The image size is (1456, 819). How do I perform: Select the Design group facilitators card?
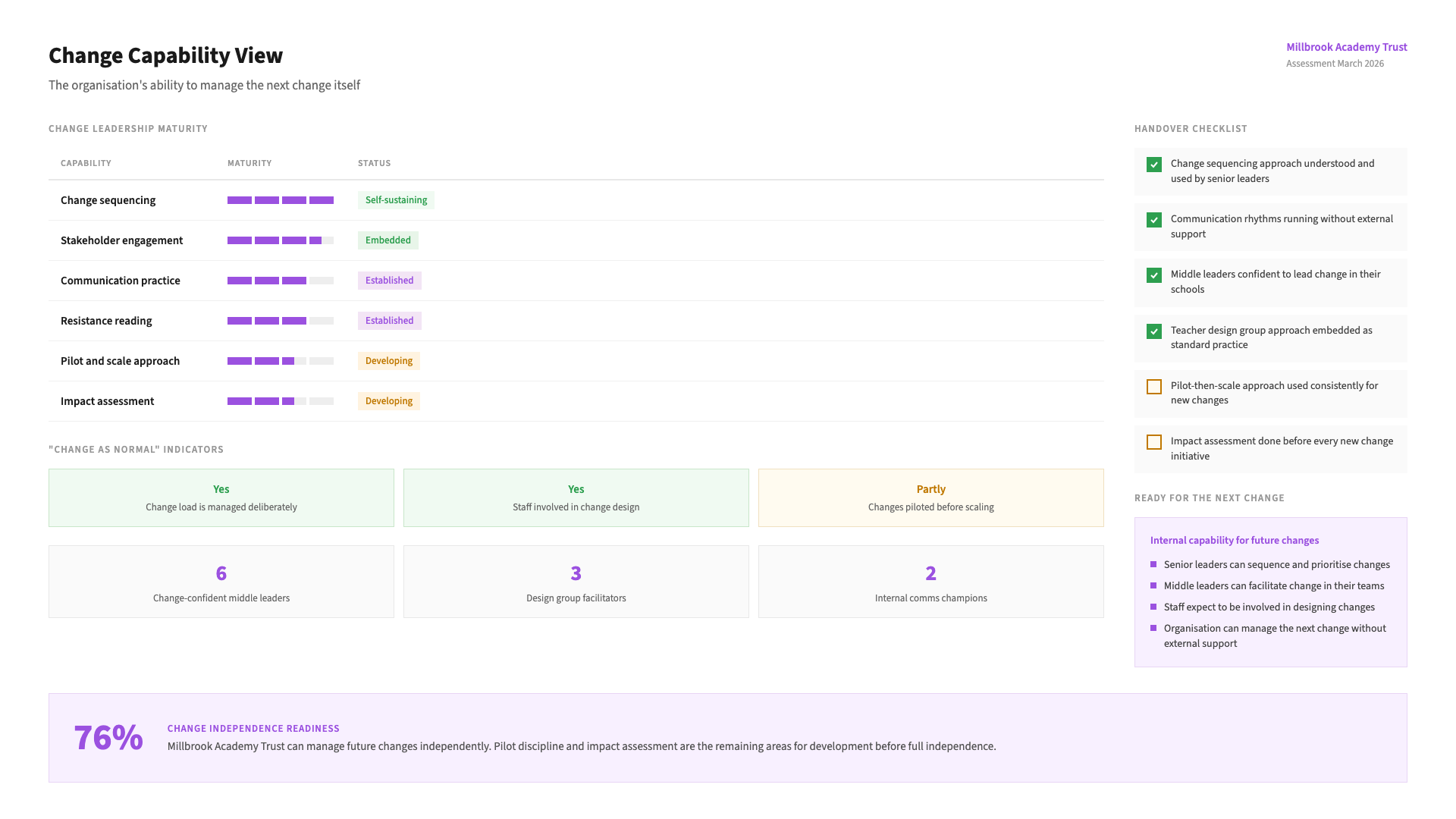[x=576, y=582]
